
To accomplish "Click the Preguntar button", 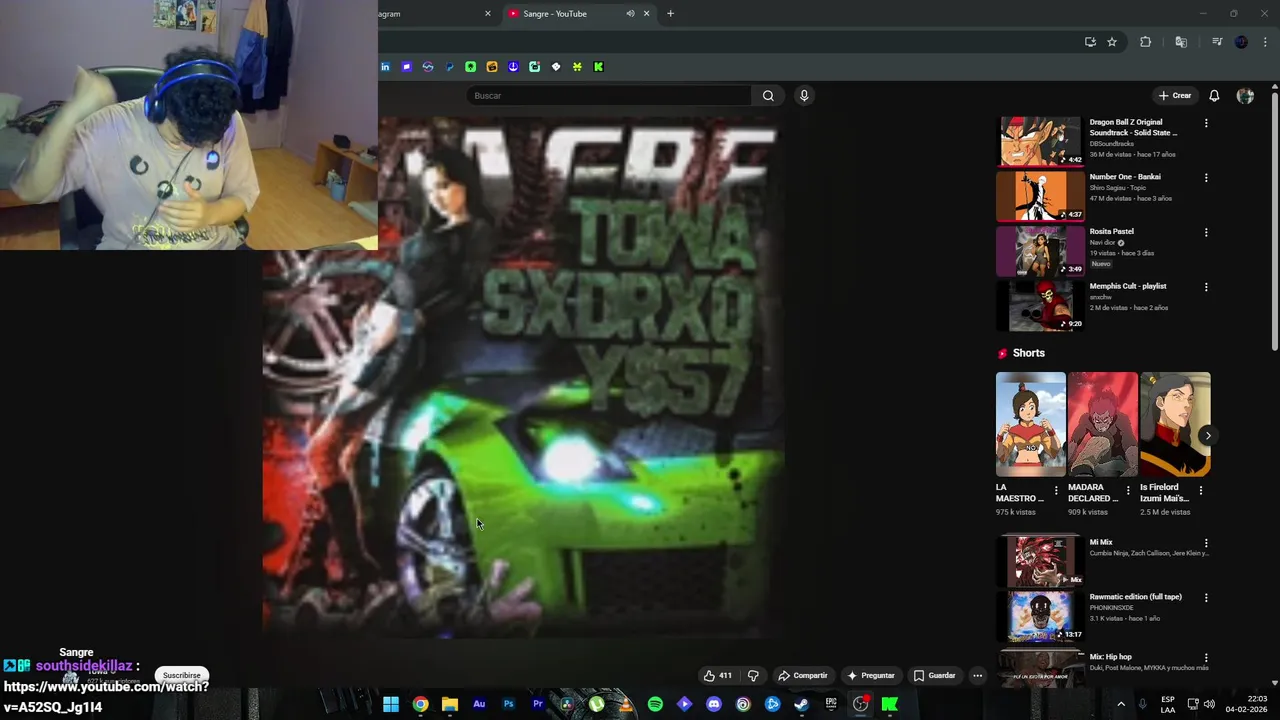I will coord(870,675).
